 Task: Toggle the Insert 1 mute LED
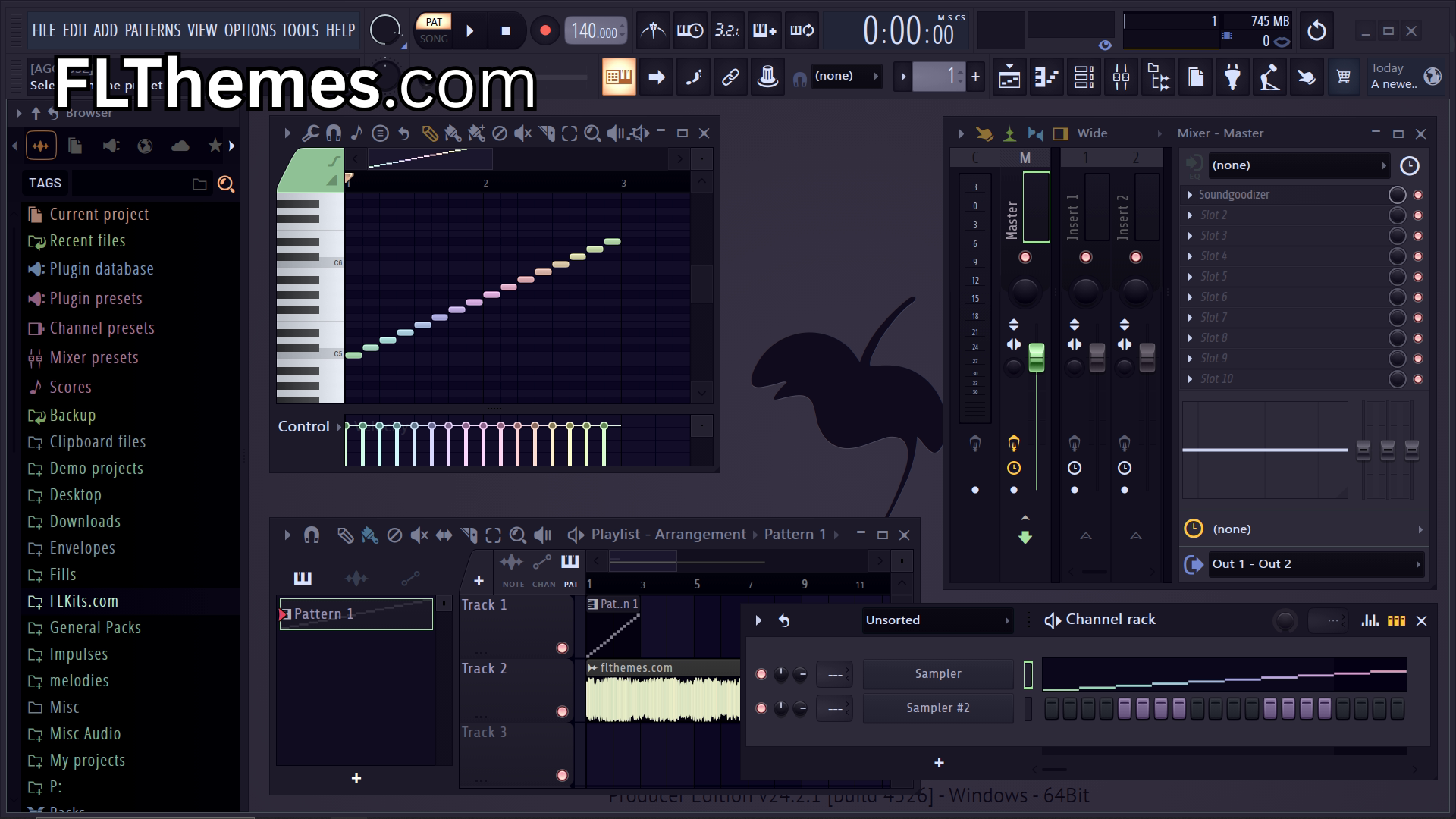(1086, 257)
